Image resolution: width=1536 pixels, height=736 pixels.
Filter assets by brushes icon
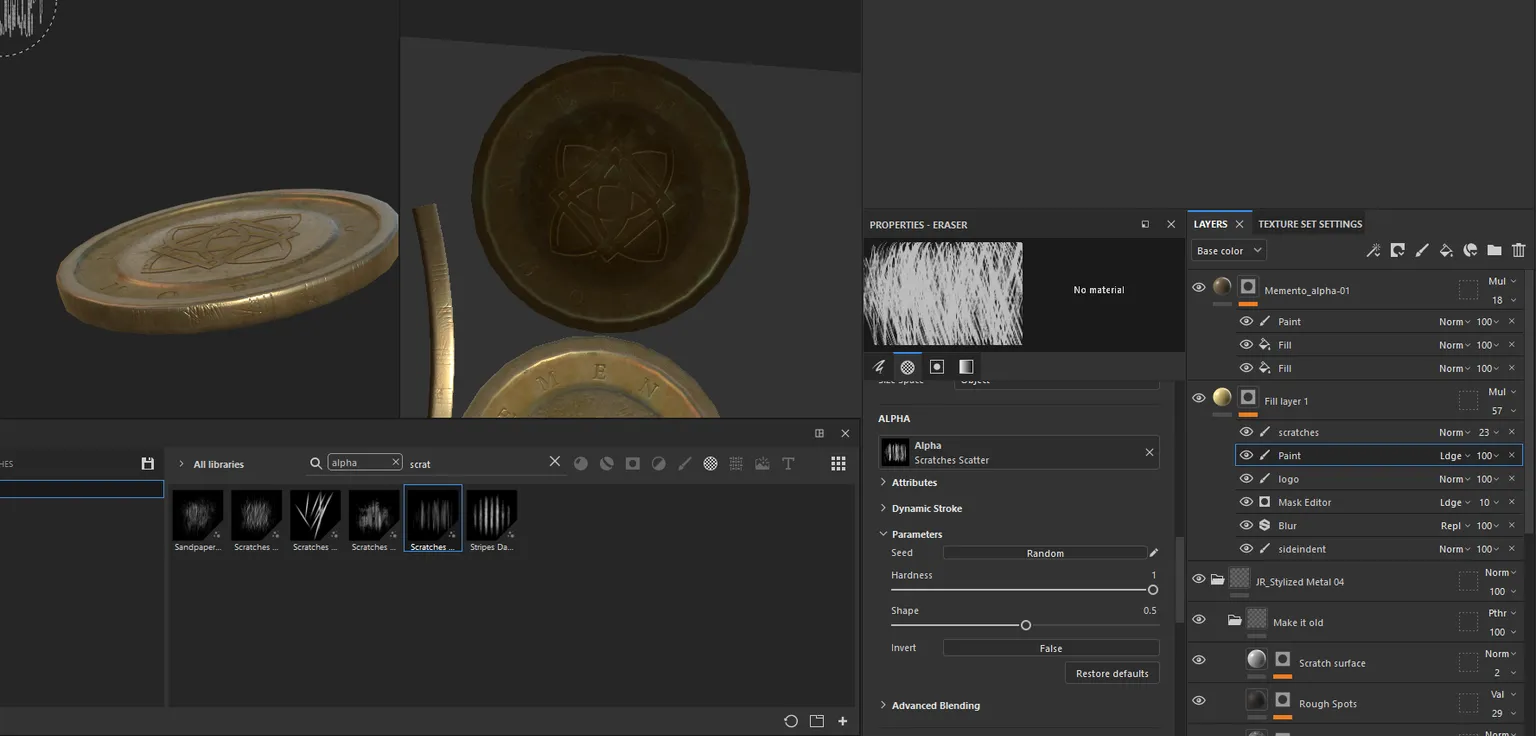pyautogui.click(x=684, y=463)
